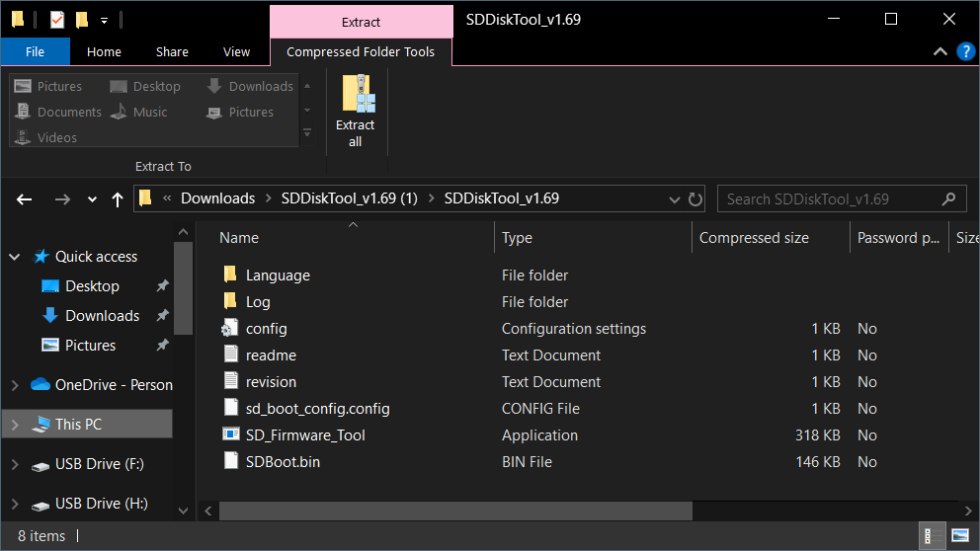
Task: Sort files by Compressed size column
Action: (754, 238)
